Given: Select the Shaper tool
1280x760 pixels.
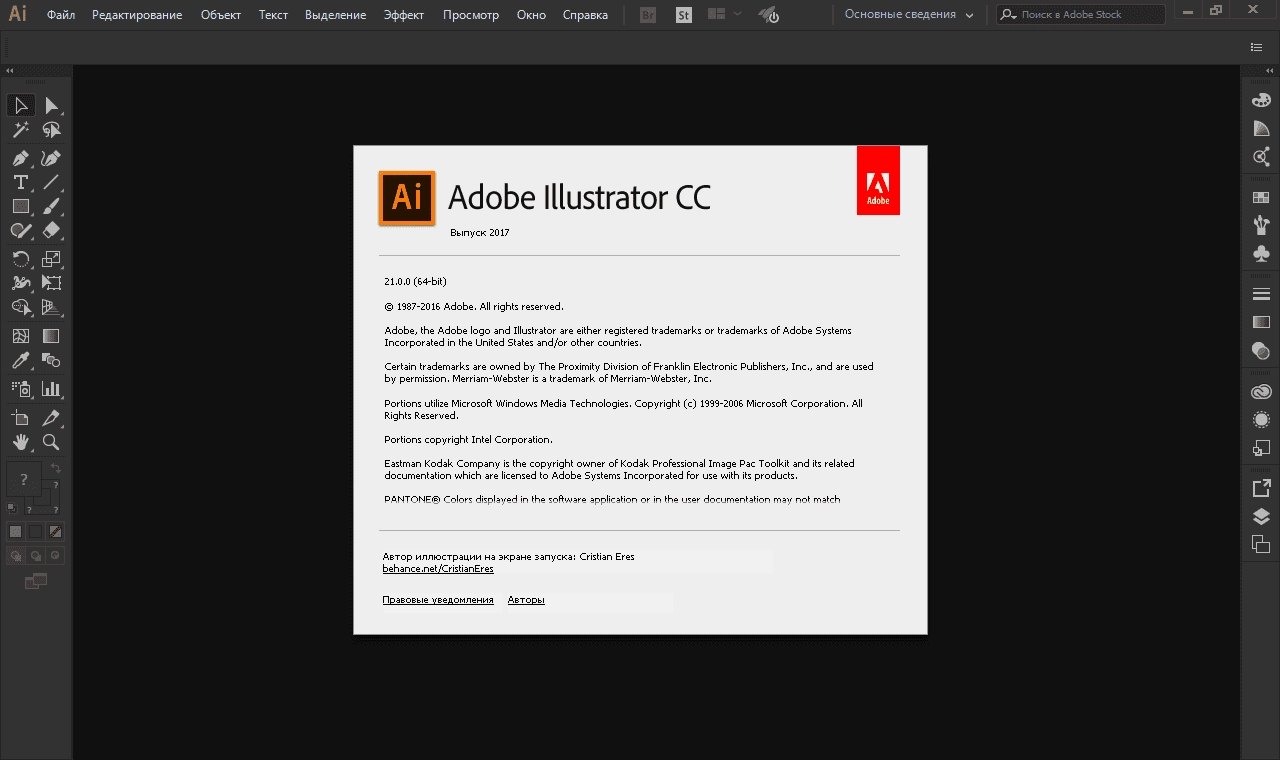Looking at the screenshot, I should [x=20, y=230].
